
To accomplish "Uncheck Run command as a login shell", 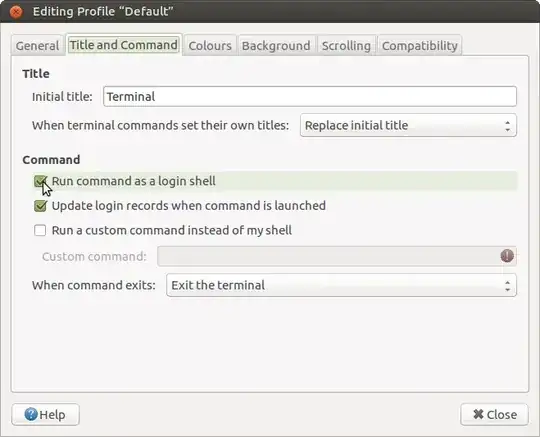I will coord(40,181).
